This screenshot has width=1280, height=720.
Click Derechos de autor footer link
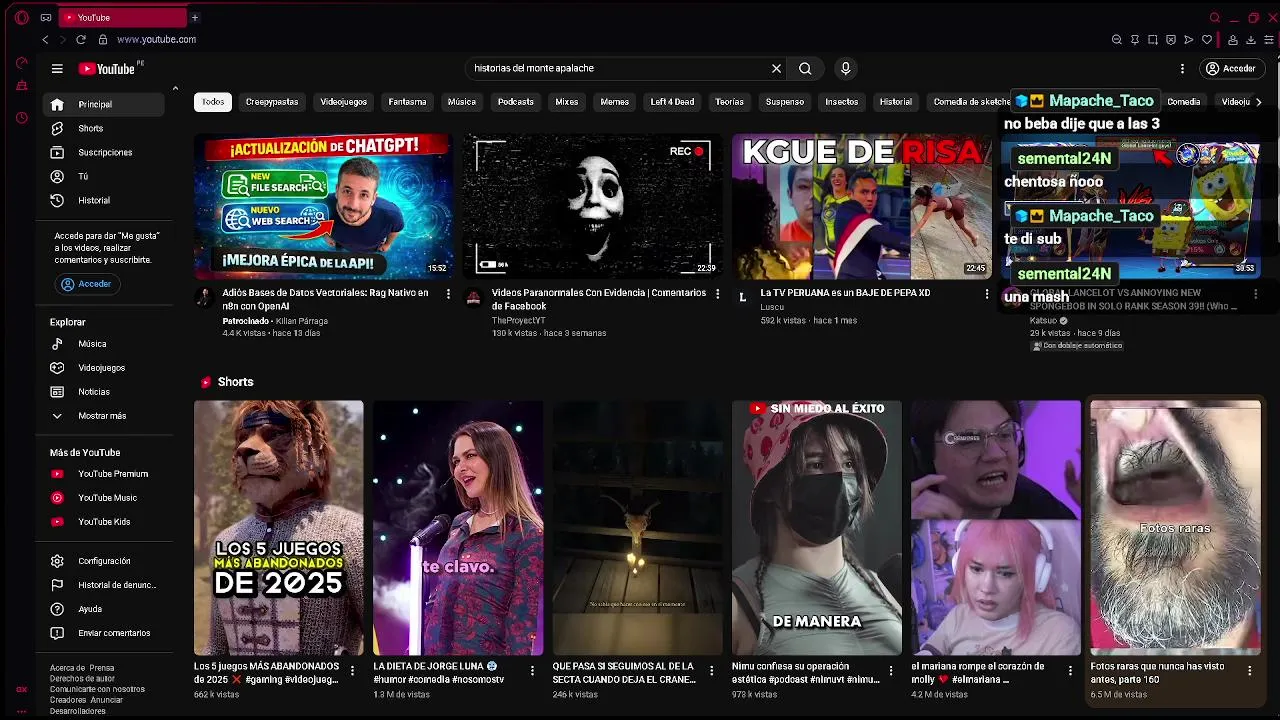[x=83, y=679]
